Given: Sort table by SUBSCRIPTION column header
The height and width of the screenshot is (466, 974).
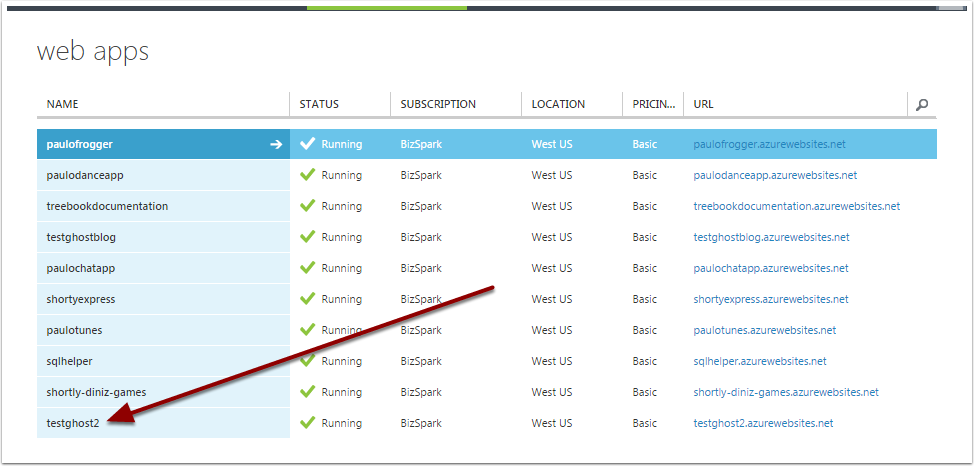Looking at the screenshot, I should (438, 104).
